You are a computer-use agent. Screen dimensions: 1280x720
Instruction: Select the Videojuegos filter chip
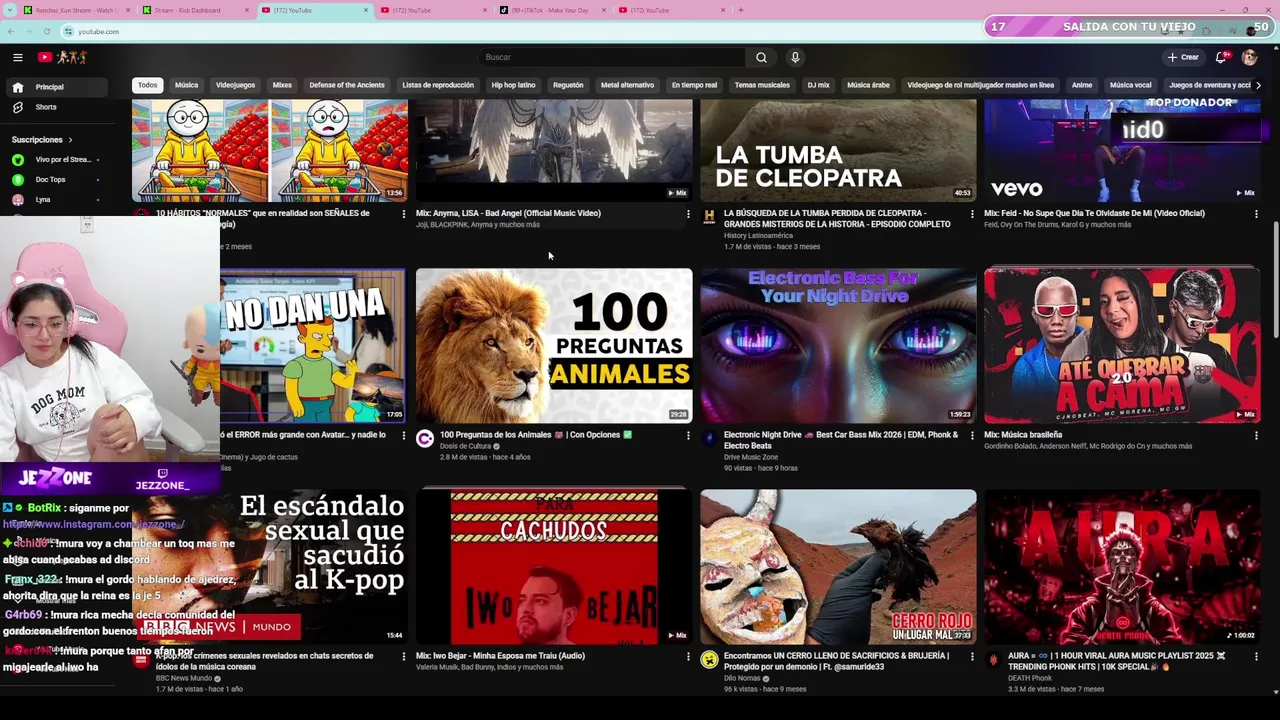tap(236, 85)
